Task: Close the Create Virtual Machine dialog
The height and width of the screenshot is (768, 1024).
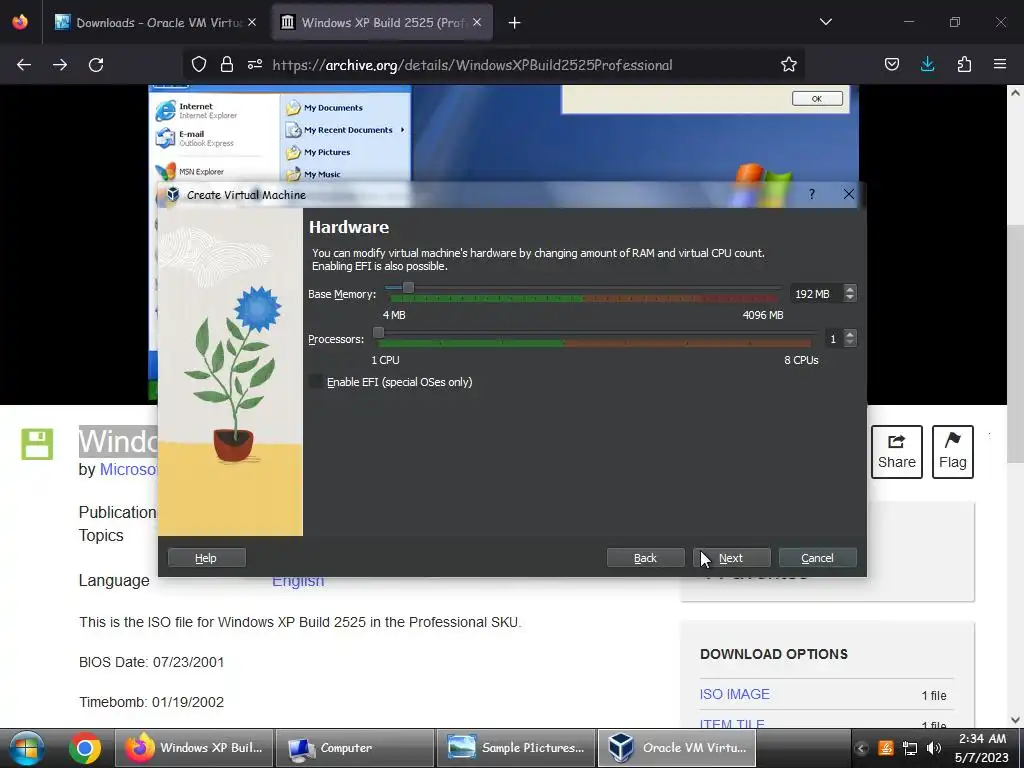Action: (x=848, y=194)
